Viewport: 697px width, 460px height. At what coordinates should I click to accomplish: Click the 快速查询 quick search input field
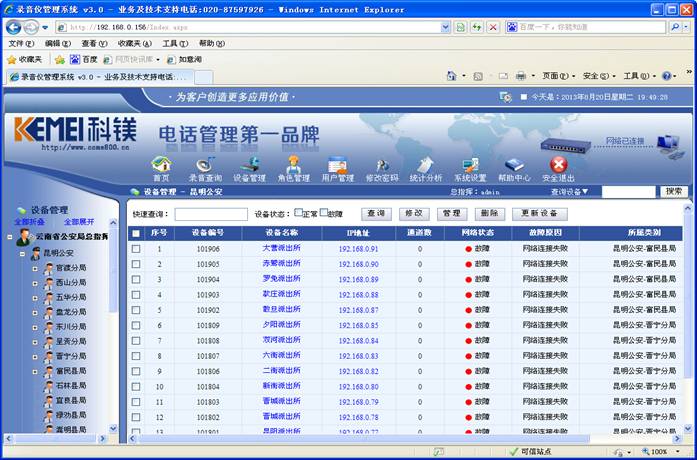[211, 214]
